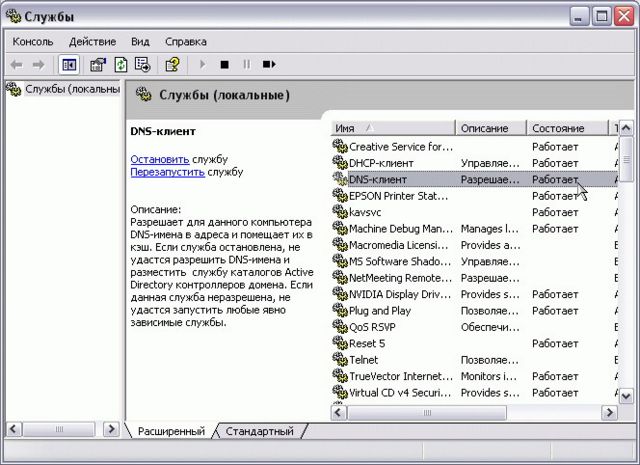The image size is (640, 465).
Task: Click the Stop Service square icon
Action: pyautogui.click(x=224, y=65)
